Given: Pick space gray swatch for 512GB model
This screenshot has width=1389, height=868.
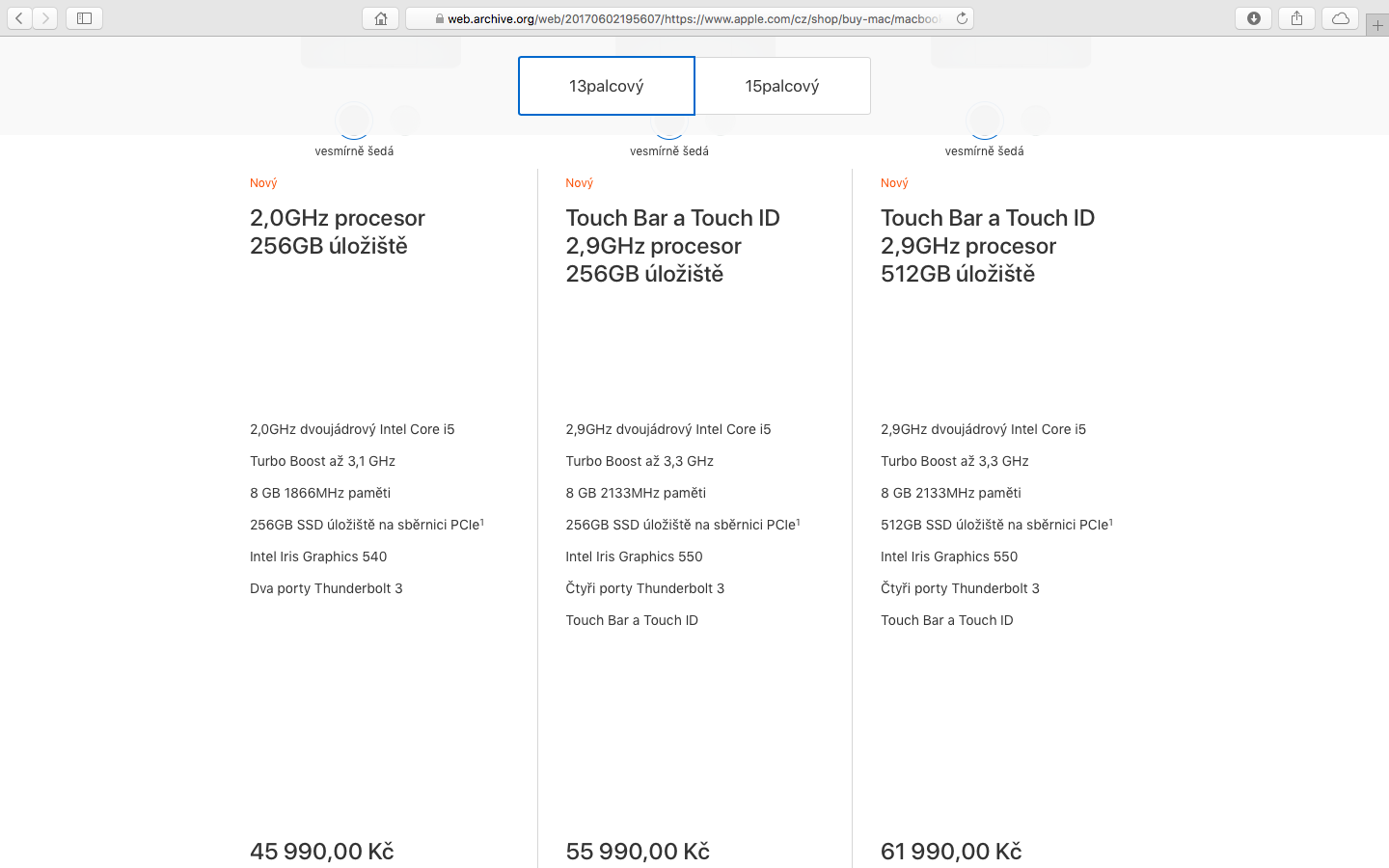Looking at the screenshot, I should pos(985,121).
